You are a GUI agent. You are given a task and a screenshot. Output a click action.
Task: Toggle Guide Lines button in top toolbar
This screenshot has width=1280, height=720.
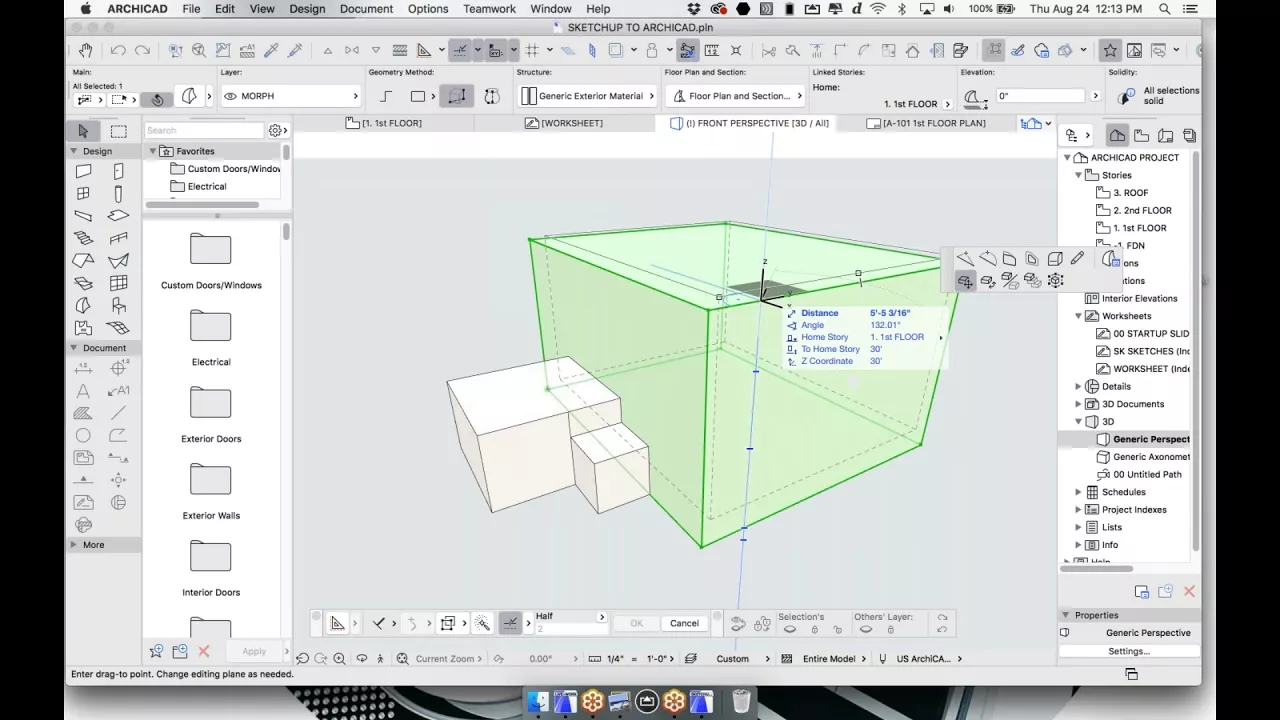[460, 50]
